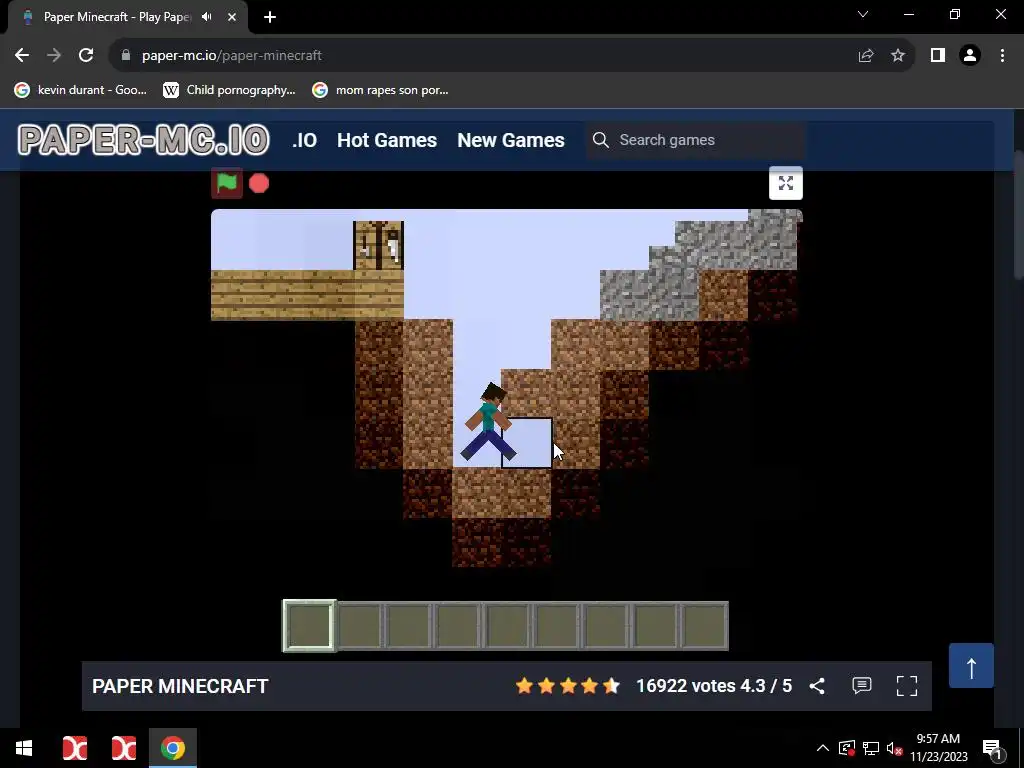Open the Windows notification center icon
1024x768 pixels.
[992, 749]
